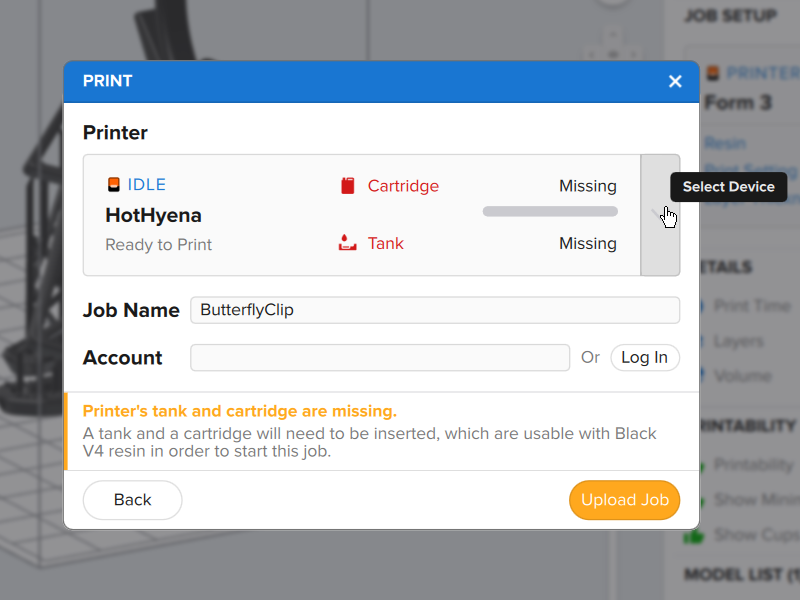Open the Select Device dropdown arrow
Image resolution: width=800 pixels, height=600 pixels.
point(660,215)
